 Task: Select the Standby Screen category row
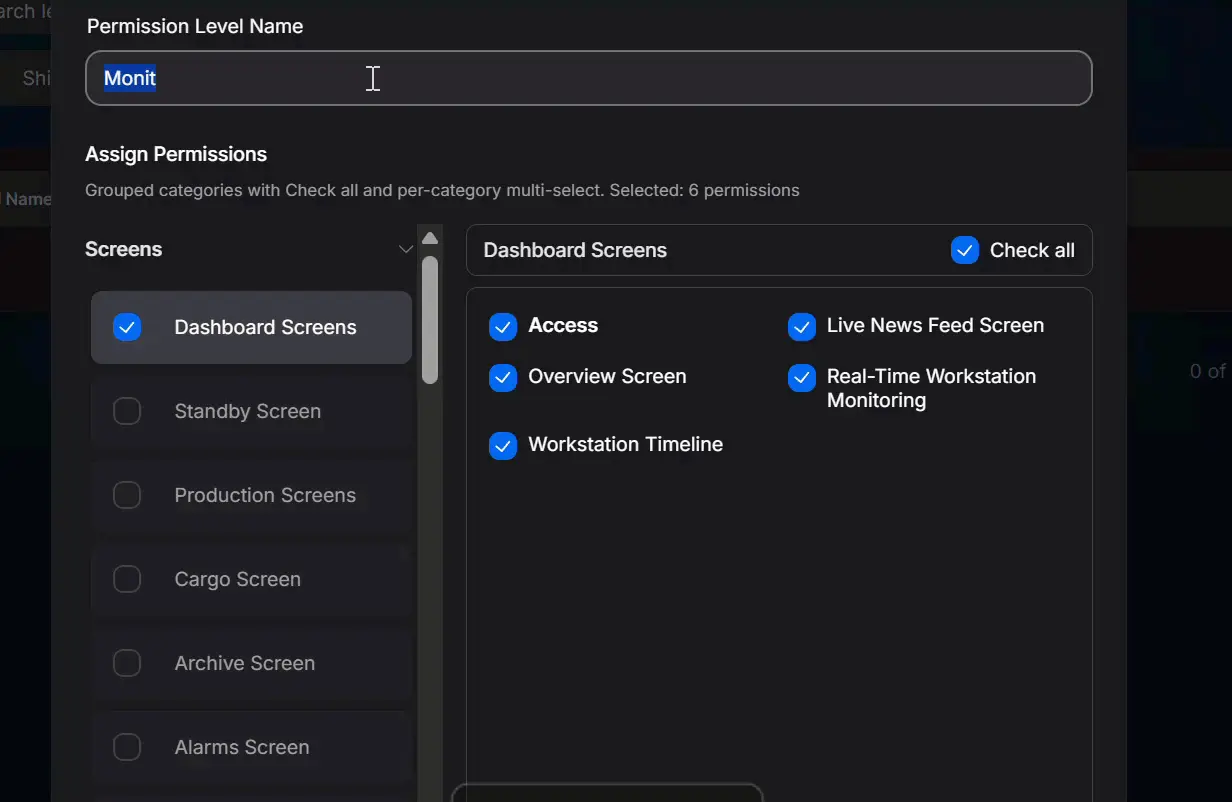[251, 411]
